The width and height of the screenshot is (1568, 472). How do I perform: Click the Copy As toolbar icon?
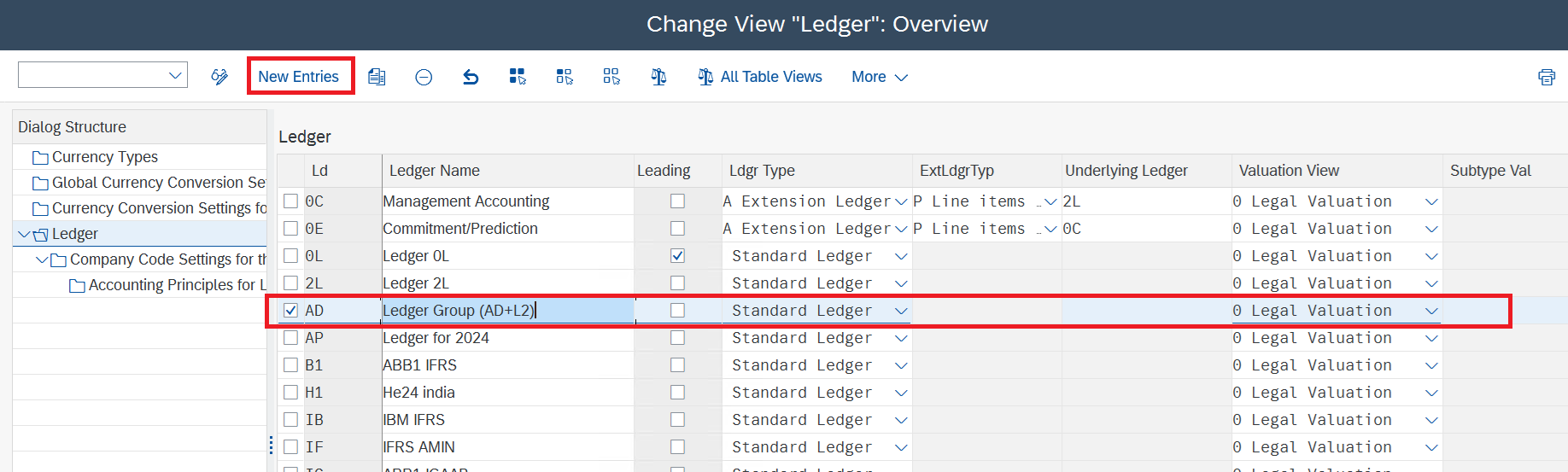tap(377, 77)
